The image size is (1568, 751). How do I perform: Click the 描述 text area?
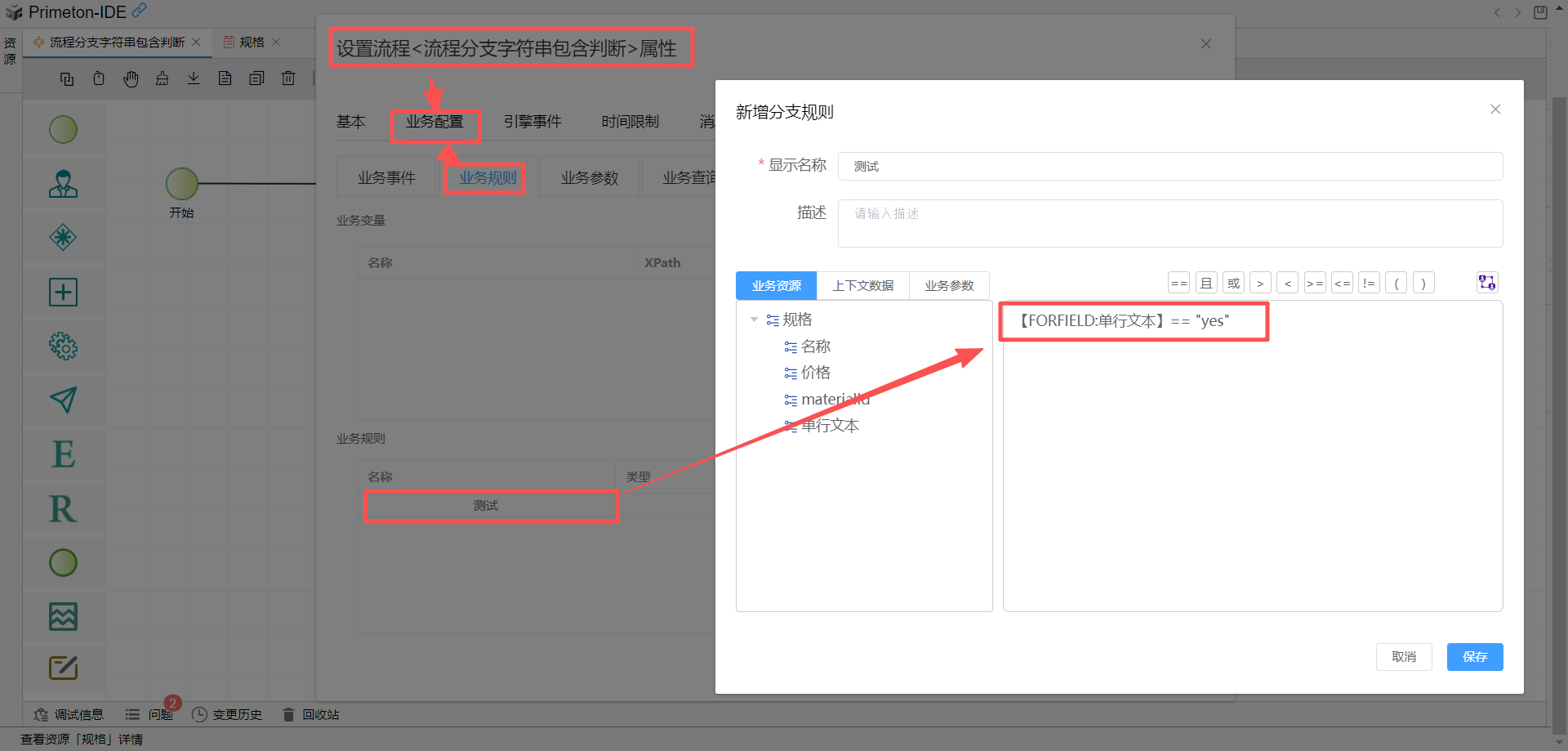pos(1169,223)
